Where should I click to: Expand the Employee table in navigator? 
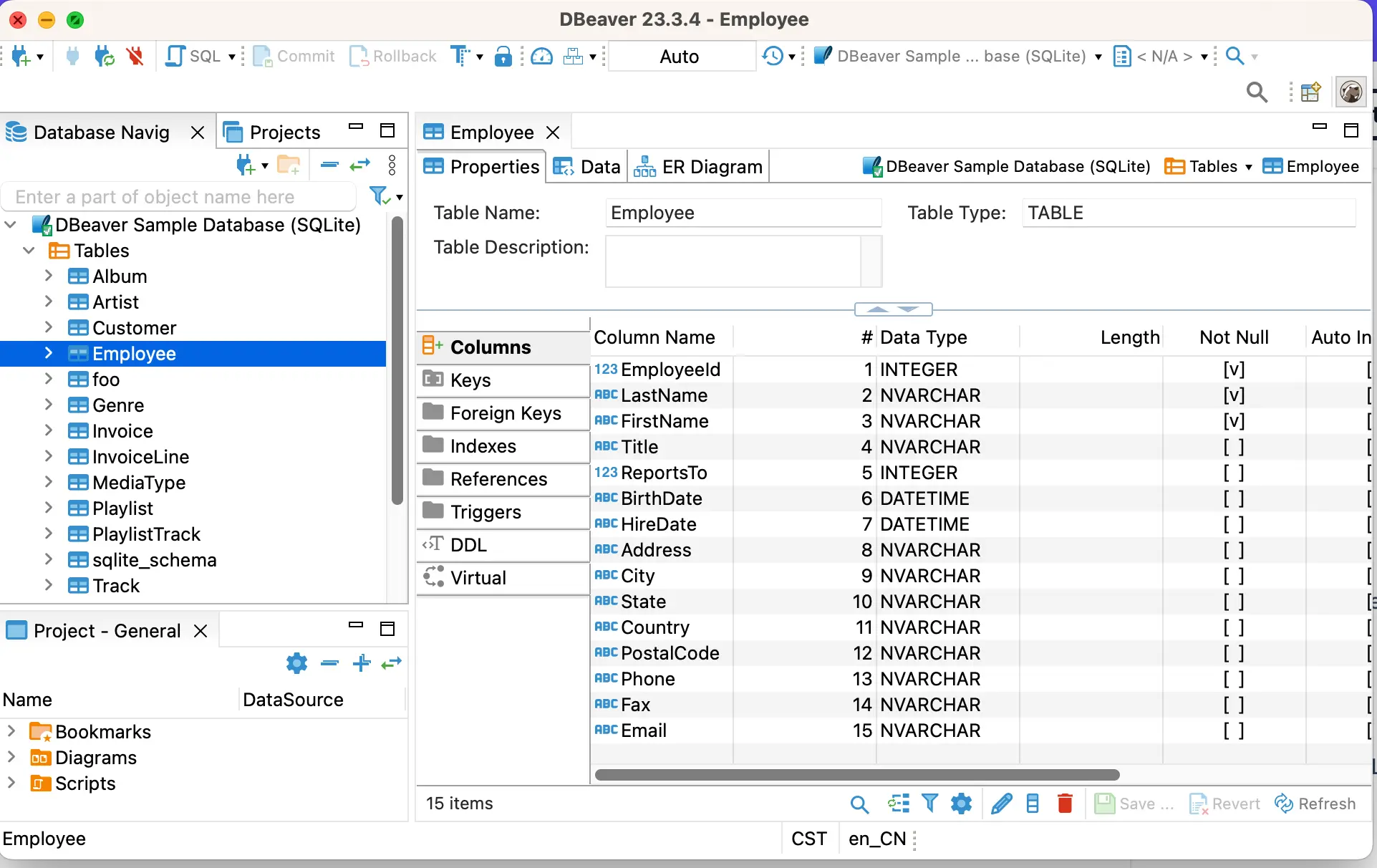click(x=48, y=353)
